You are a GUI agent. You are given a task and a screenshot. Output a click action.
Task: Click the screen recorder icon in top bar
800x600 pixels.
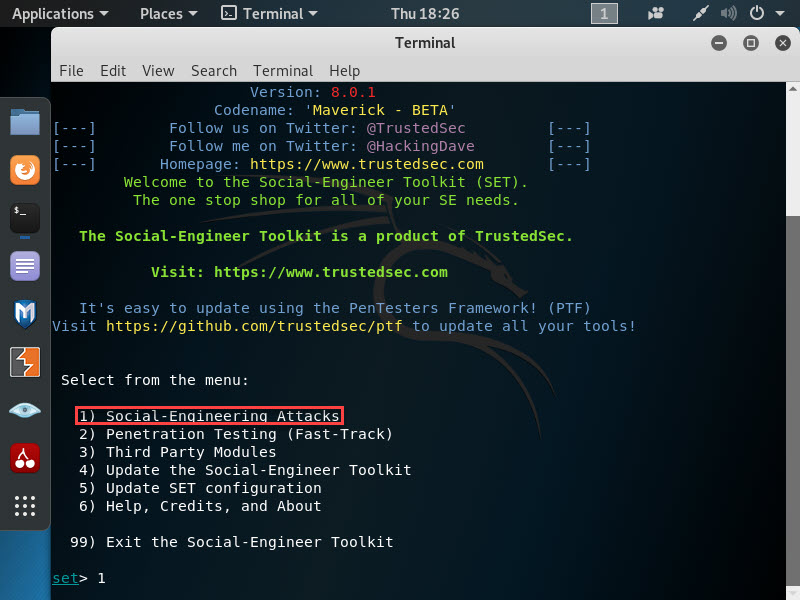(656, 13)
